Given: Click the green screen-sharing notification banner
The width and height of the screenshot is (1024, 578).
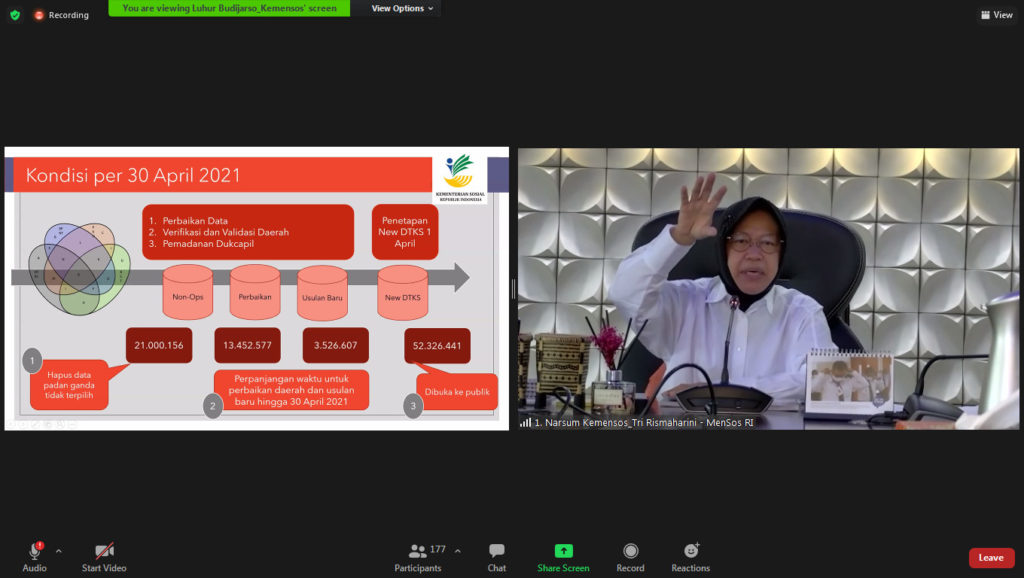Looking at the screenshot, I should [229, 8].
